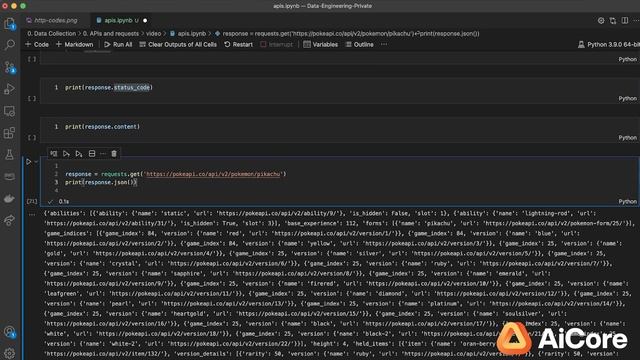This screenshot has height=360, width=640.
Task: Click the Split Editor icon
Action: click(625, 20)
